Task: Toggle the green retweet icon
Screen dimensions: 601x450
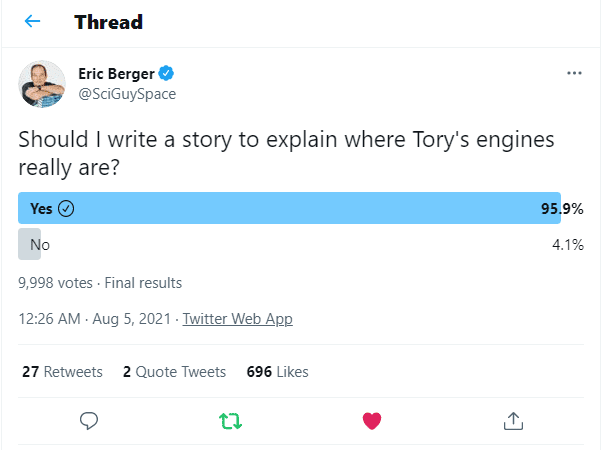Action: (230, 421)
